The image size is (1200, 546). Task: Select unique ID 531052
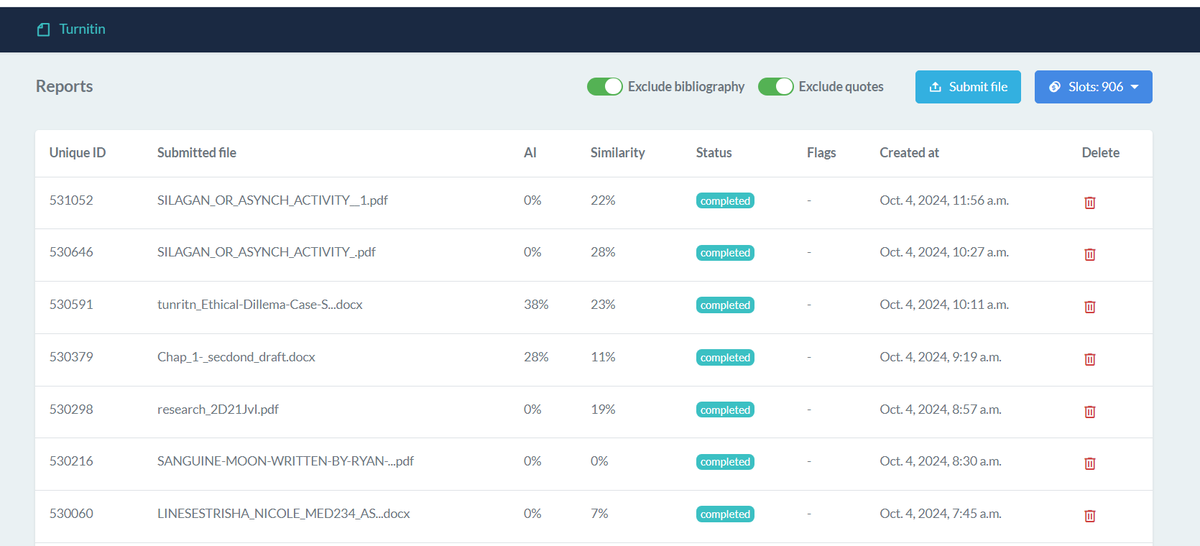71,200
